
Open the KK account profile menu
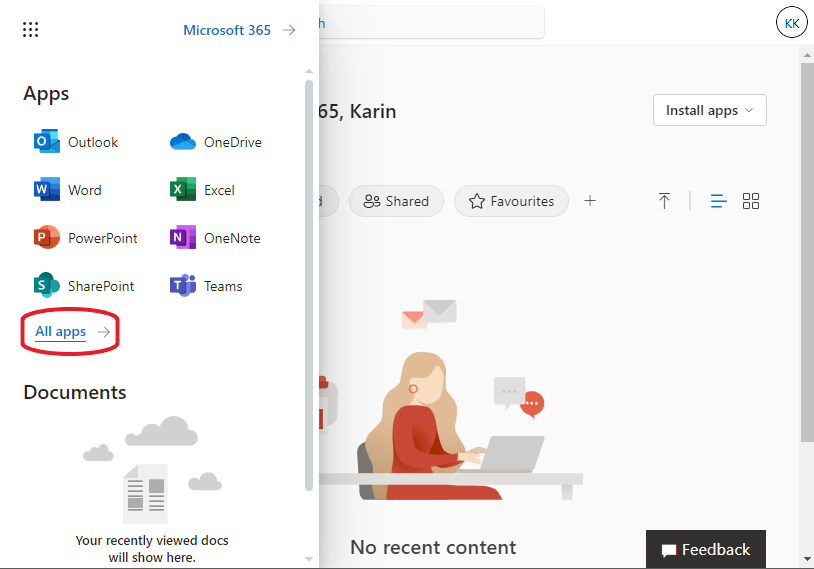[x=792, y=22]
